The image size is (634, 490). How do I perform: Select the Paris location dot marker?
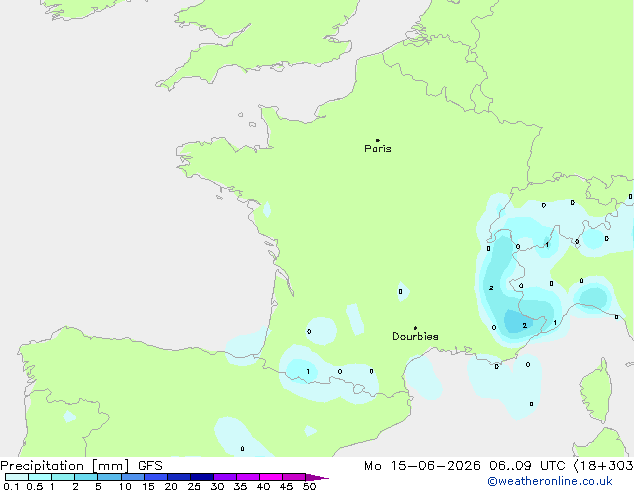coord(378,140)
